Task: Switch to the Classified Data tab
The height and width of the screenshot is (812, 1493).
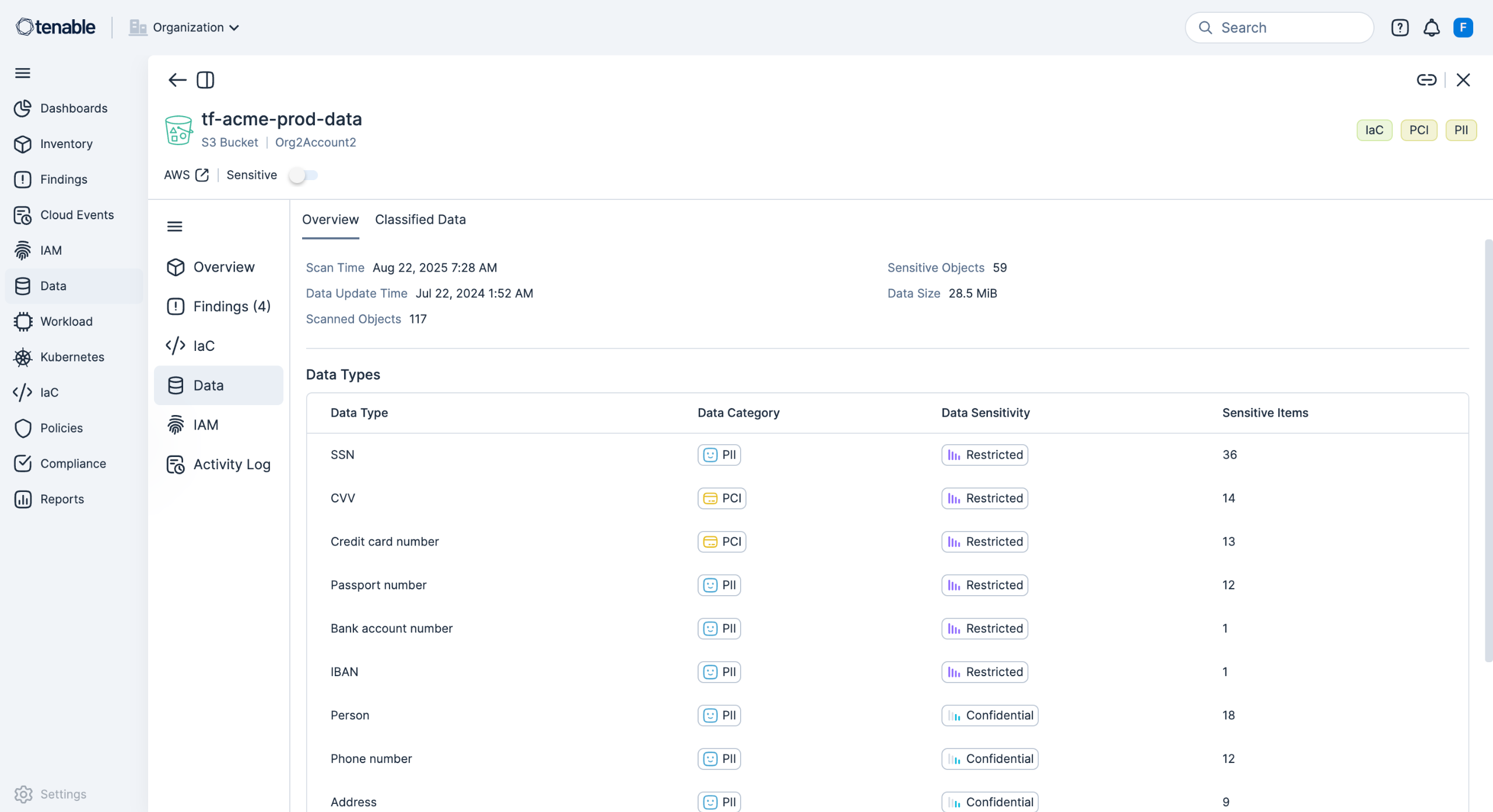Action: (x=420, y=220)
